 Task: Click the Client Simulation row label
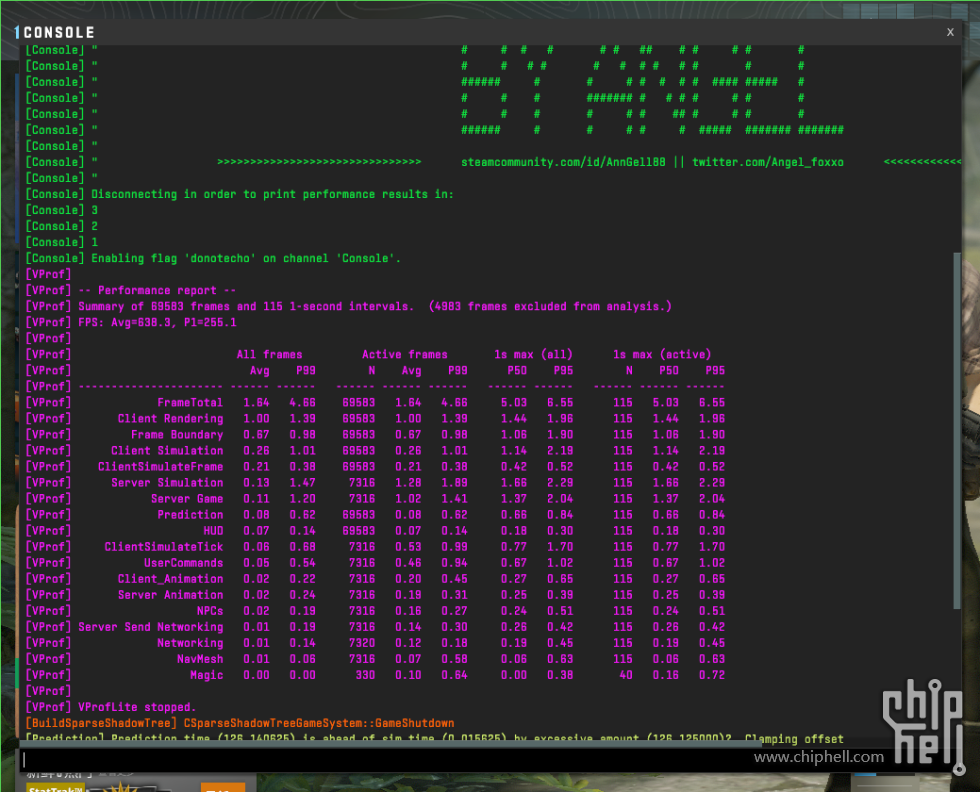(x=167, y=451)
